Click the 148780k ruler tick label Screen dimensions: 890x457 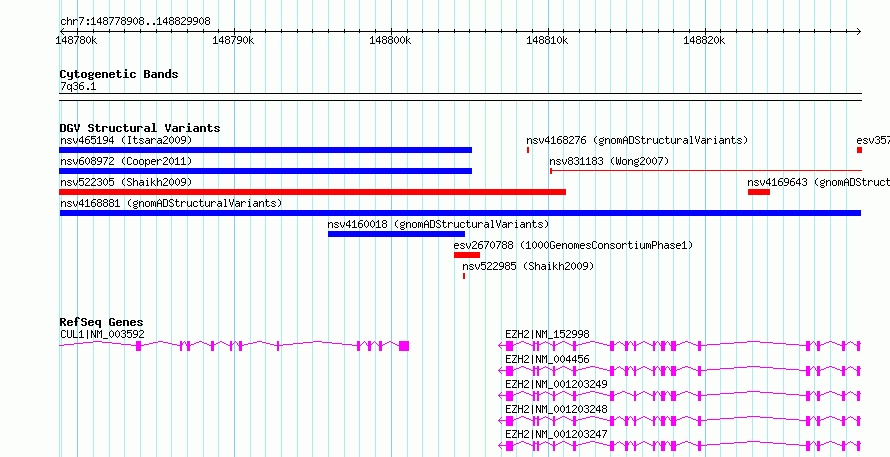click(x=77, y=40)
